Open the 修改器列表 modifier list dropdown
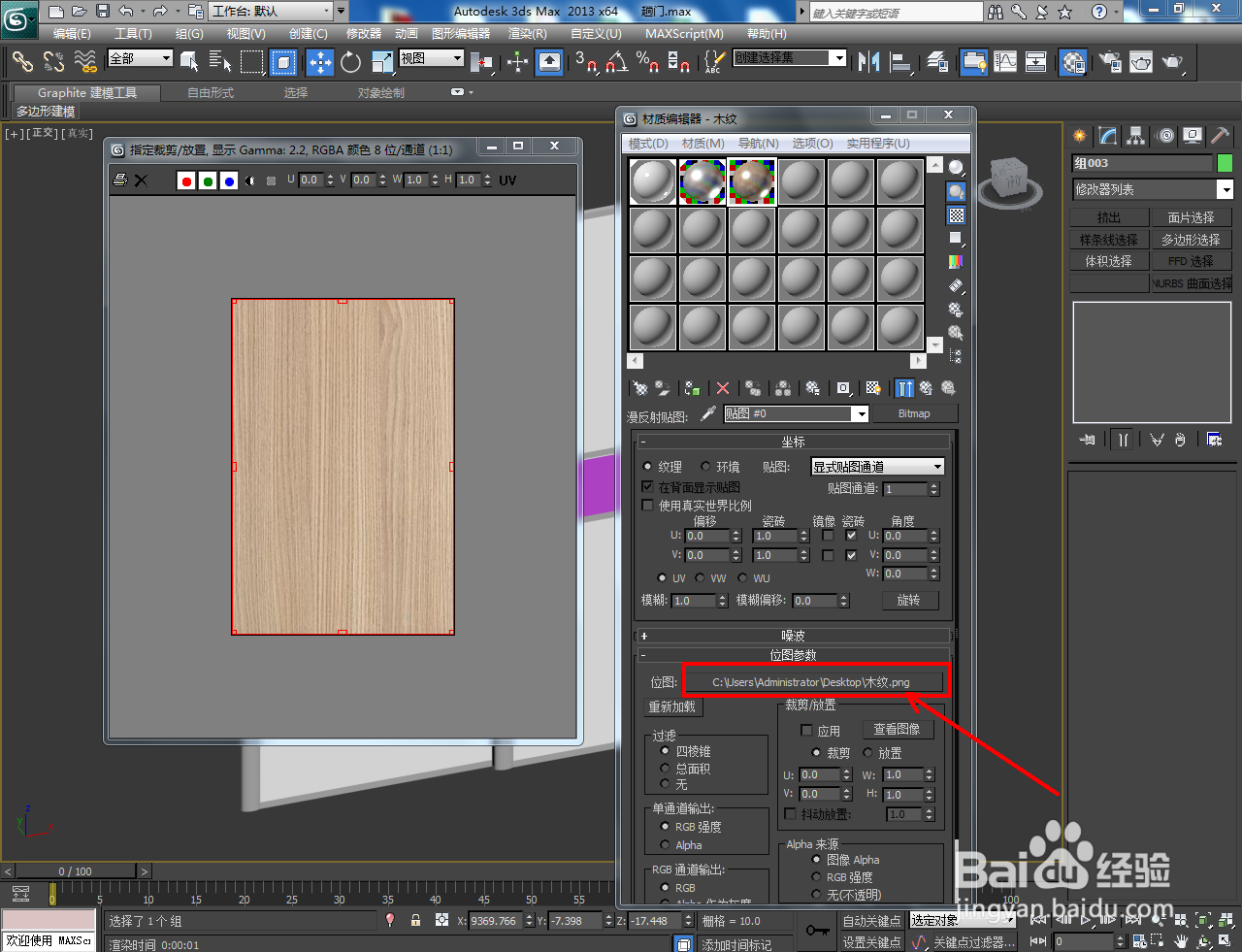This screenshot has height=952, width=1242. [x=1226, y=189]
